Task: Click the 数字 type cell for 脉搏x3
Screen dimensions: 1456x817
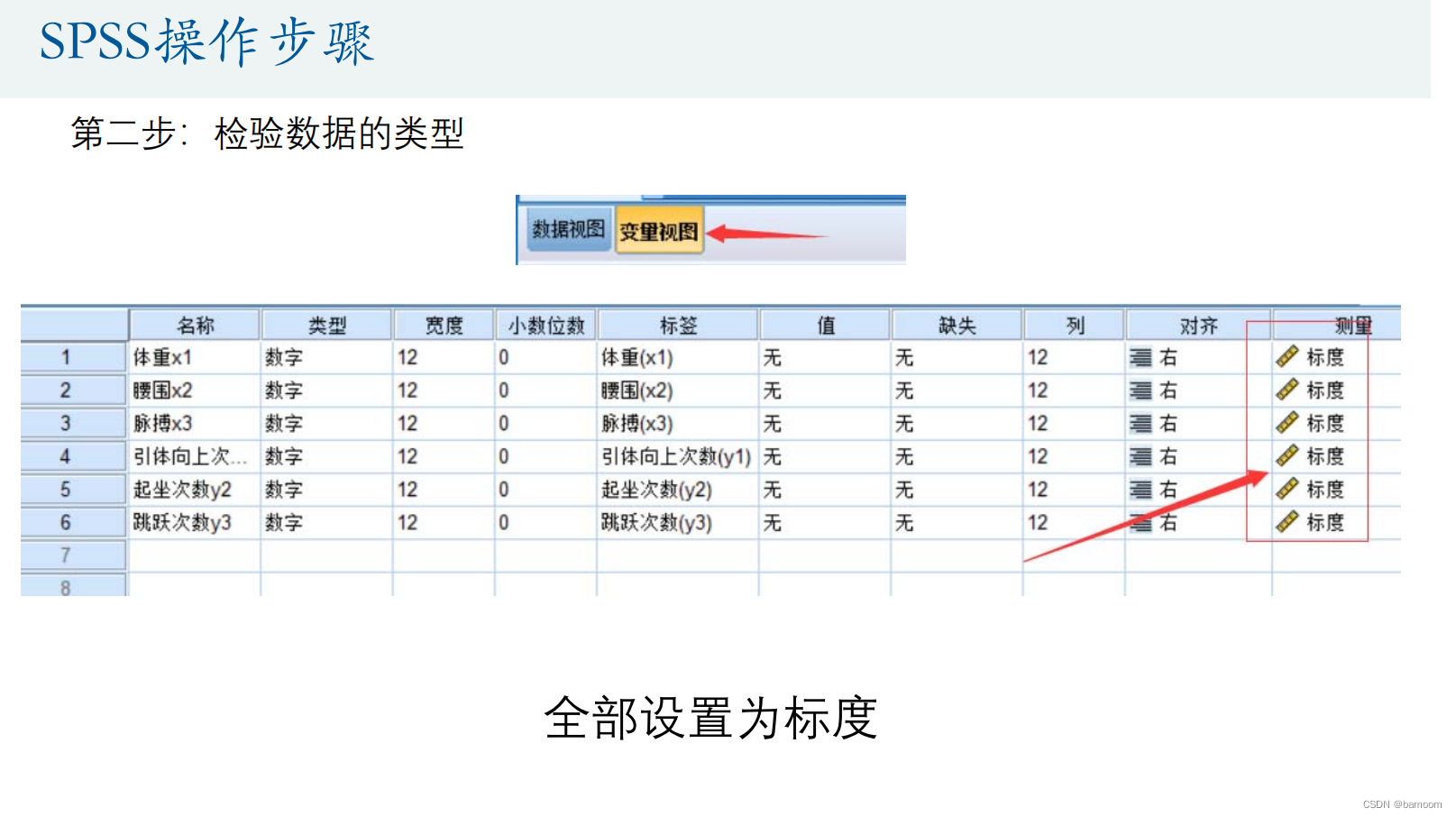Action: [x=326, y=423]
